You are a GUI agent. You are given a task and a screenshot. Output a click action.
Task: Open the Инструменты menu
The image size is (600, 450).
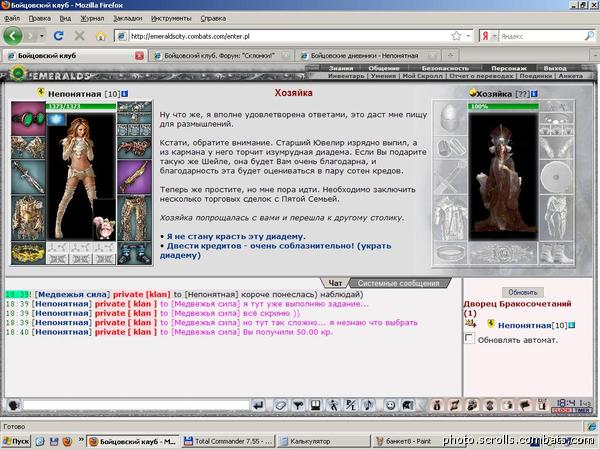(171, 18)
